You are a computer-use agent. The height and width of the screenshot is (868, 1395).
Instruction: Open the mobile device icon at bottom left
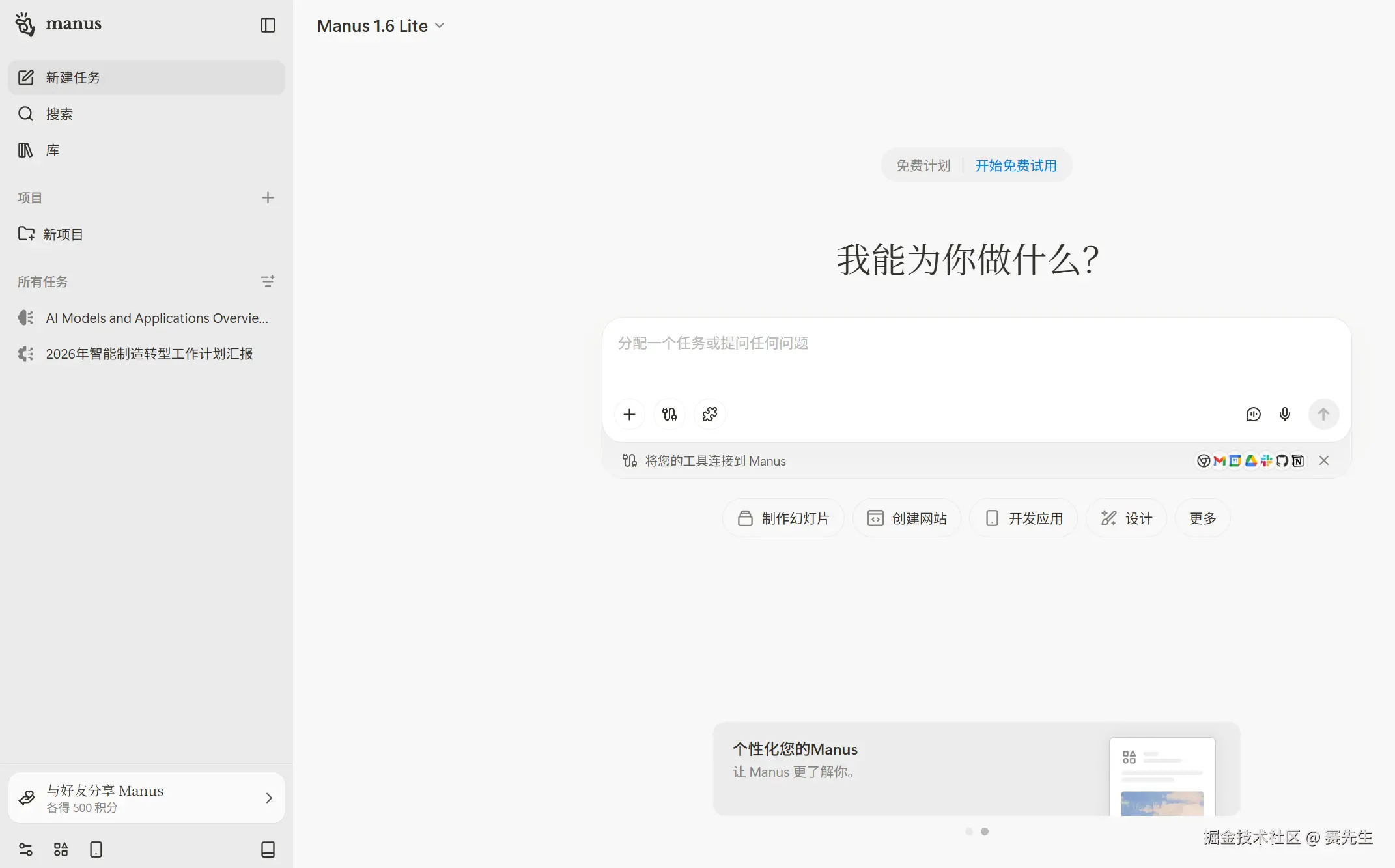point(96,849)
